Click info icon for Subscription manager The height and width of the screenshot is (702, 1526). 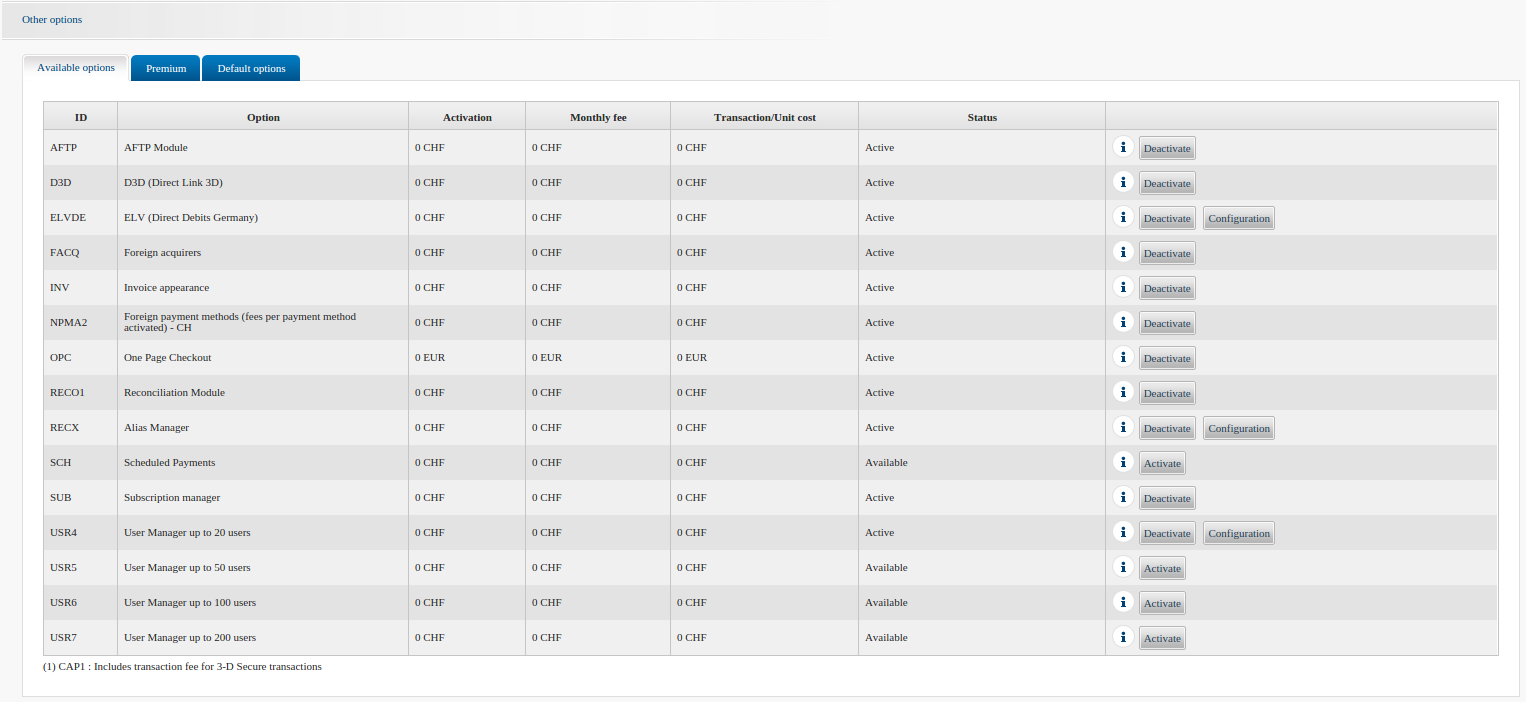1123,498
